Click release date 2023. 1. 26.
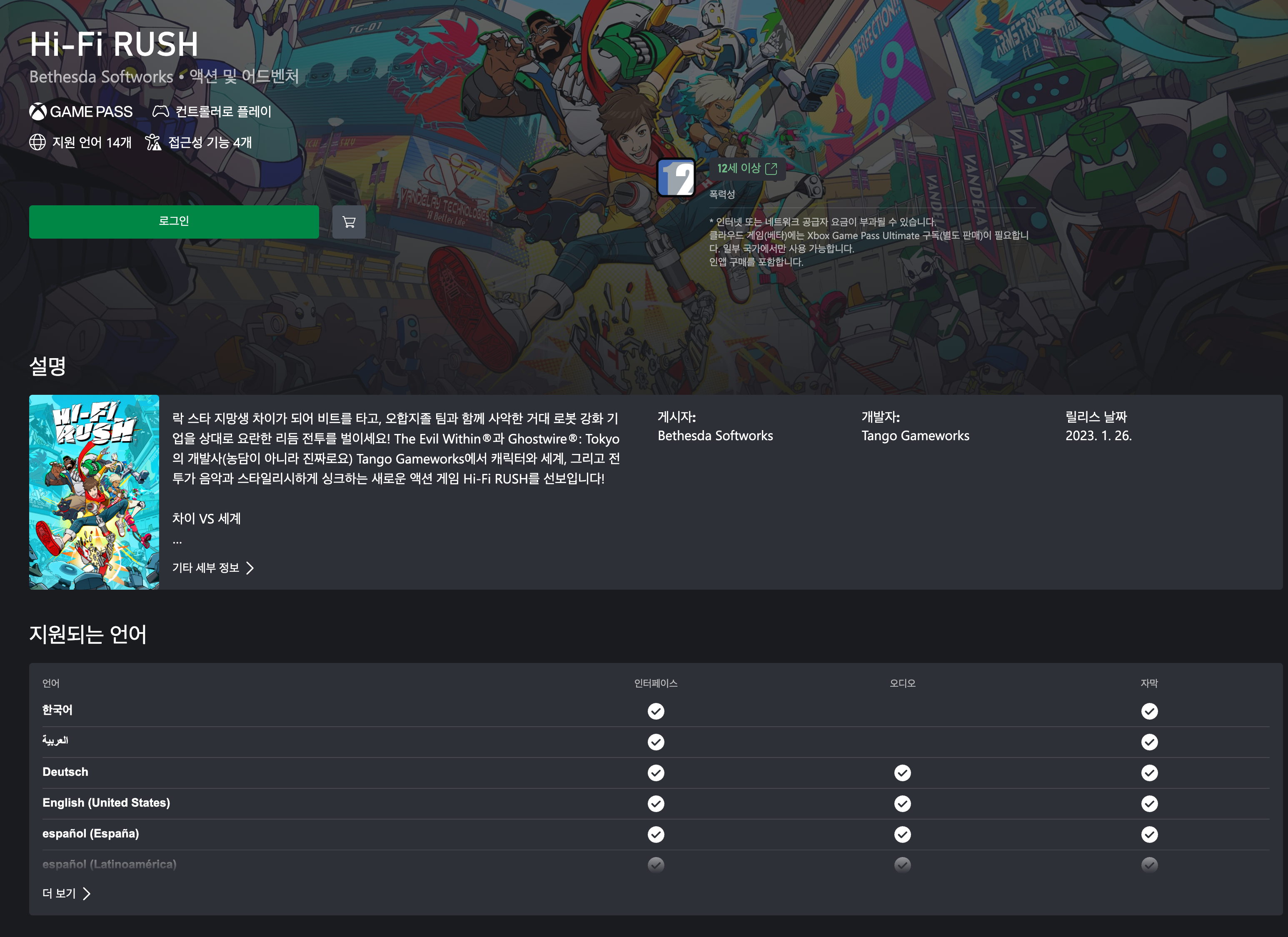The width and height of the screenshot is (1288, 937). click(x=1099, y=436)
